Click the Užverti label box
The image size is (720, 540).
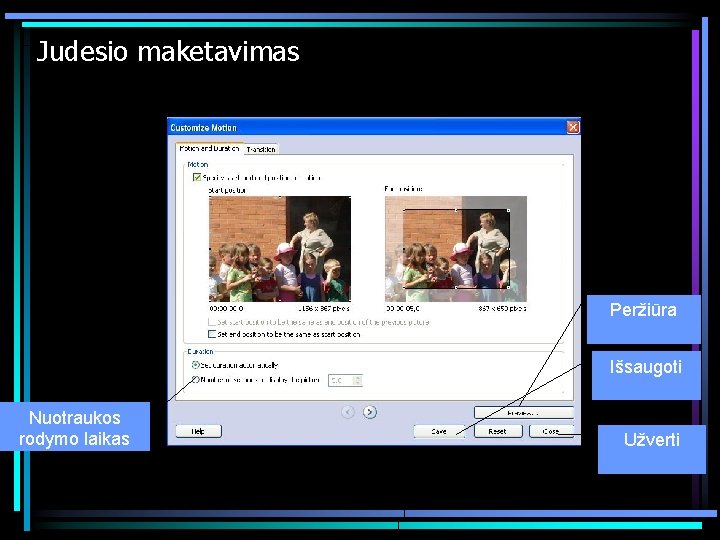point(652,449)
